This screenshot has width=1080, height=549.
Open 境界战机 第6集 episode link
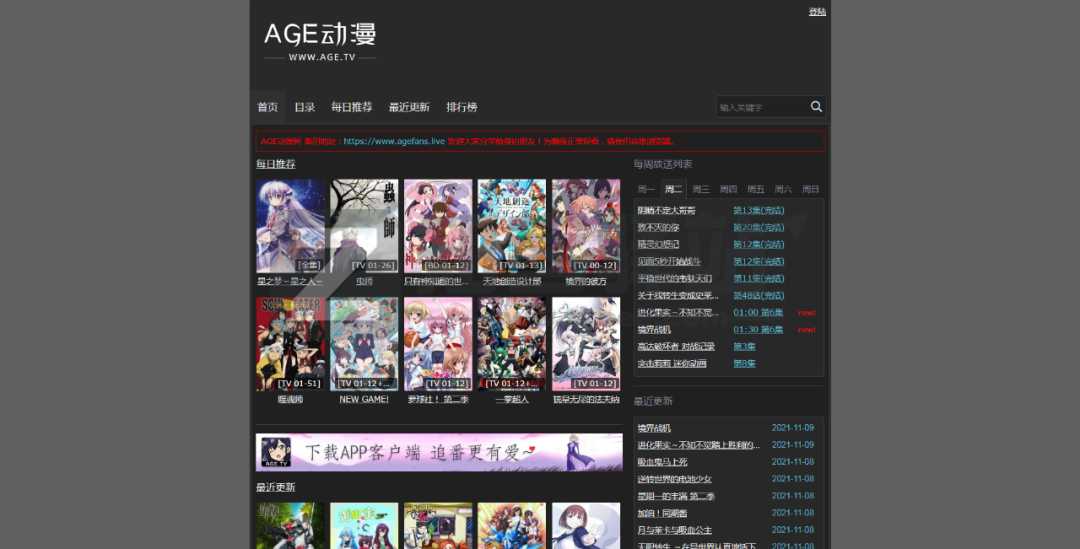(758, 329)
